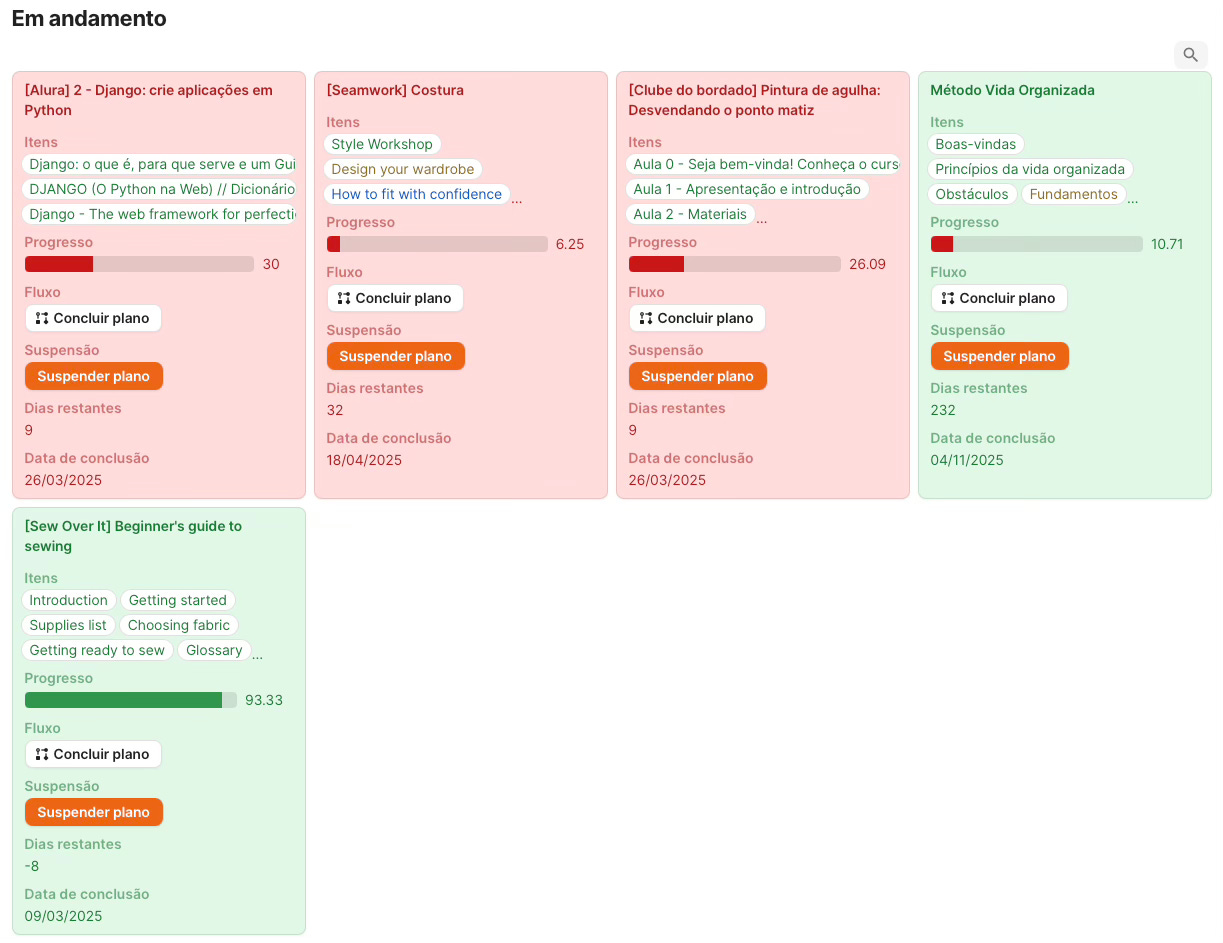Suspend the Sew Over It plan
The width and height of the screenshot is (1223, 943).
coord(94,812)
